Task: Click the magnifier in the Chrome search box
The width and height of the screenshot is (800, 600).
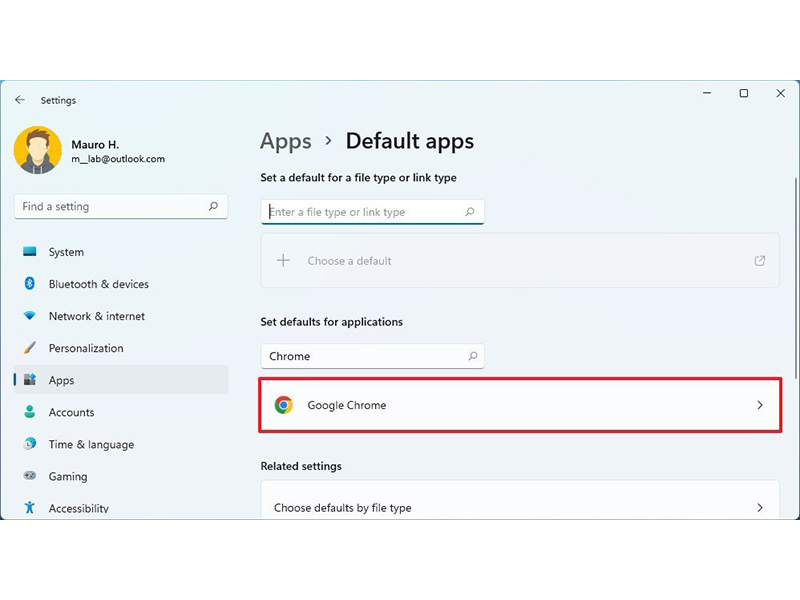Action: pos(473,356)
